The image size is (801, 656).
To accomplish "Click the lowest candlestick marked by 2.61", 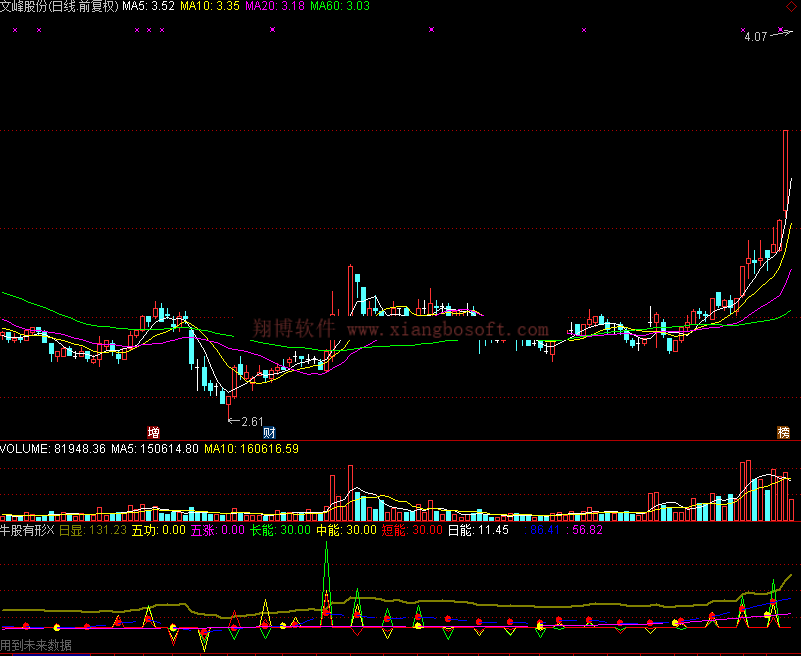I will pyautogui.click(x=228, y=407).
